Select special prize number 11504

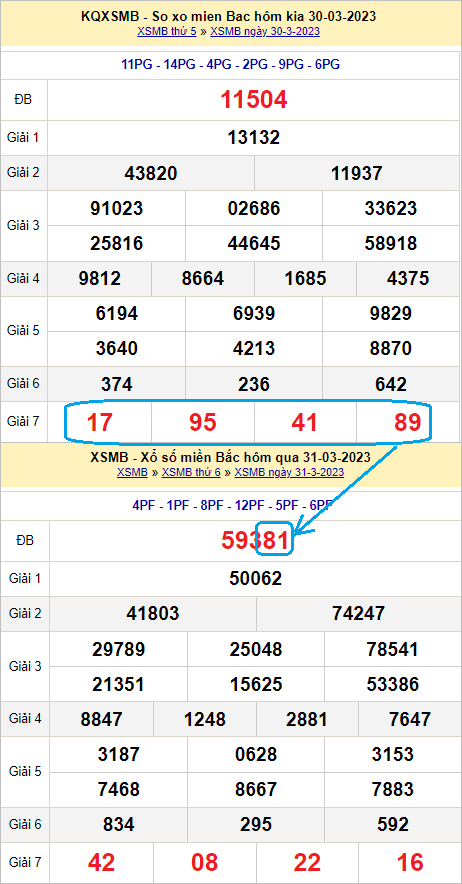click(x=254, y=100)
